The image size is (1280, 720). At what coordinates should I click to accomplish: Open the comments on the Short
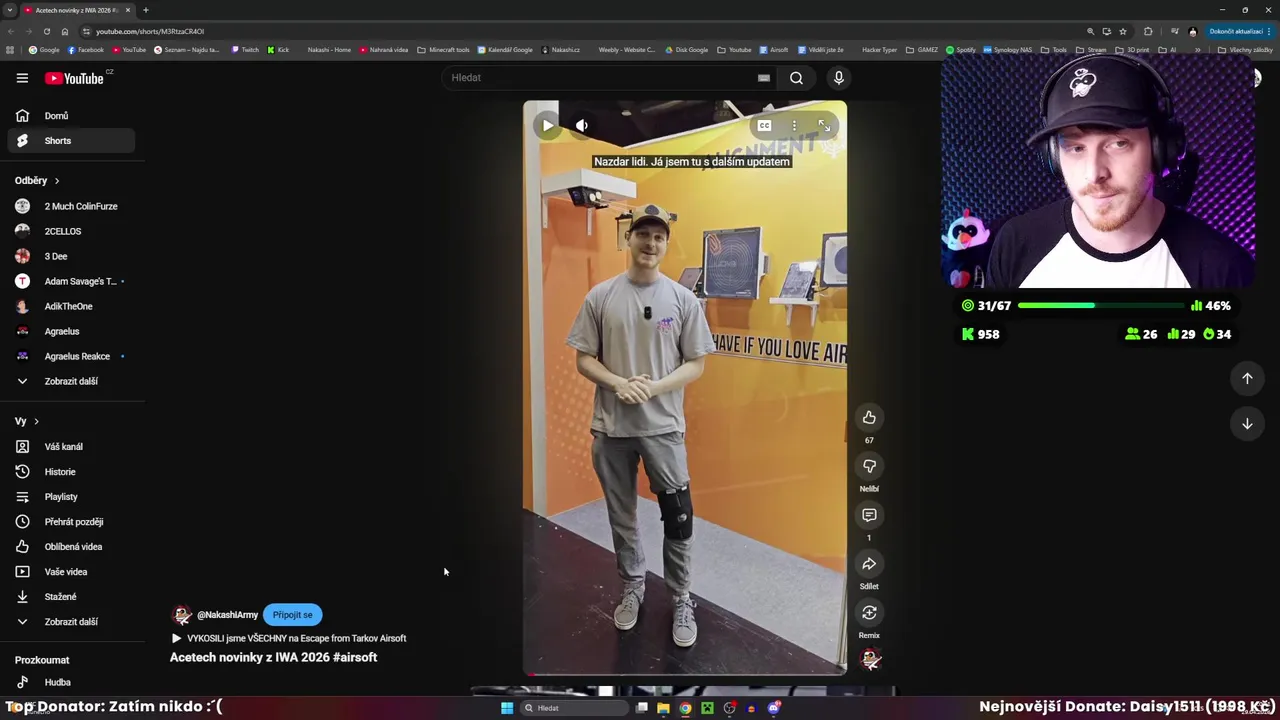[869, 515]
